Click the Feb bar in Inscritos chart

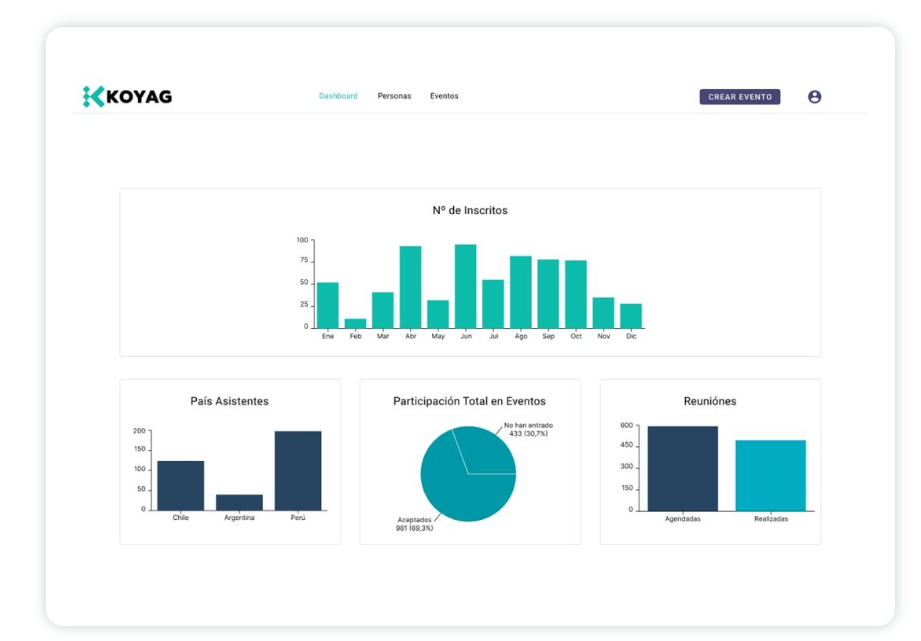click(355, 323)
